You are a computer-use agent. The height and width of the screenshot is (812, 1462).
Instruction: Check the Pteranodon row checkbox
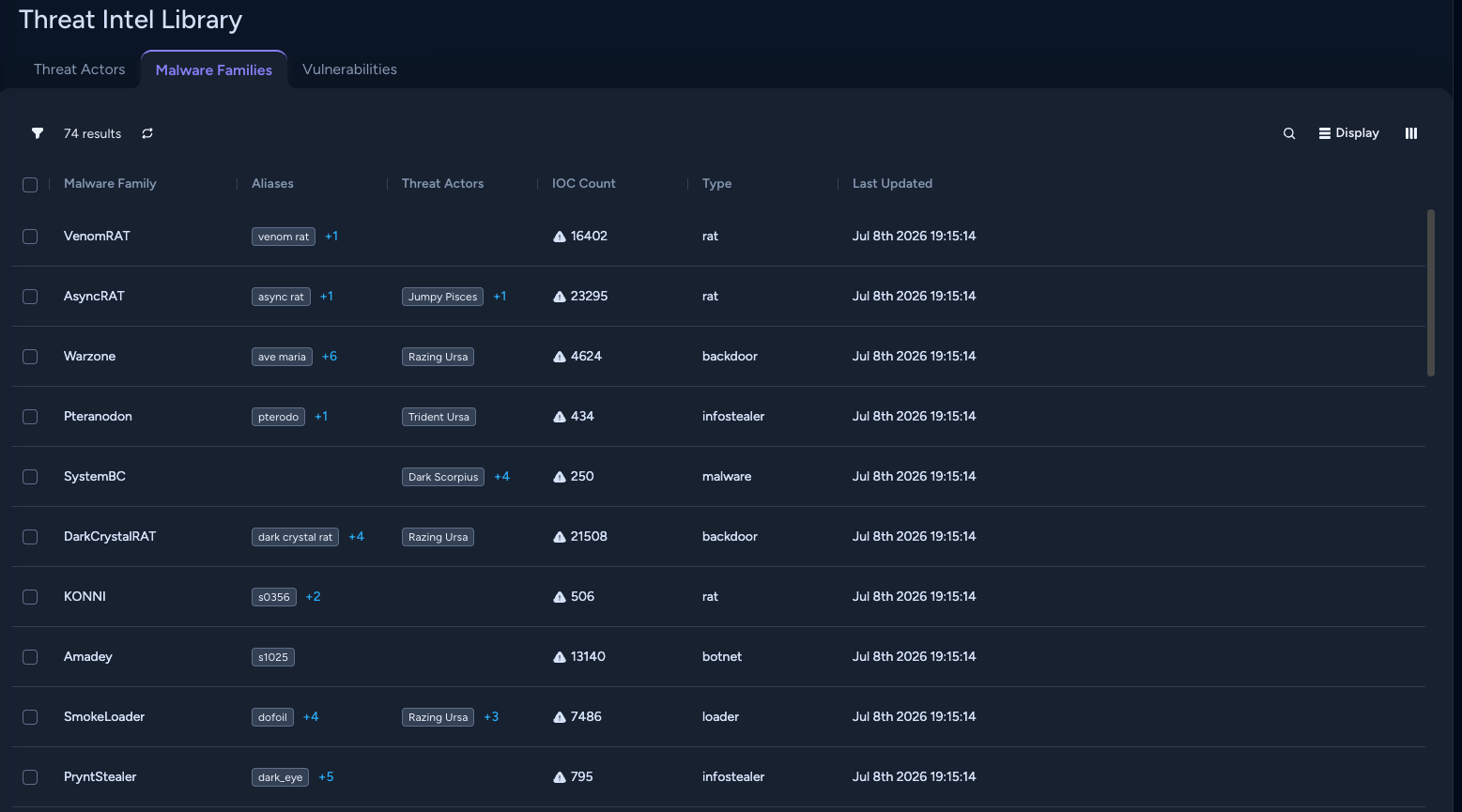pos(30,417)
